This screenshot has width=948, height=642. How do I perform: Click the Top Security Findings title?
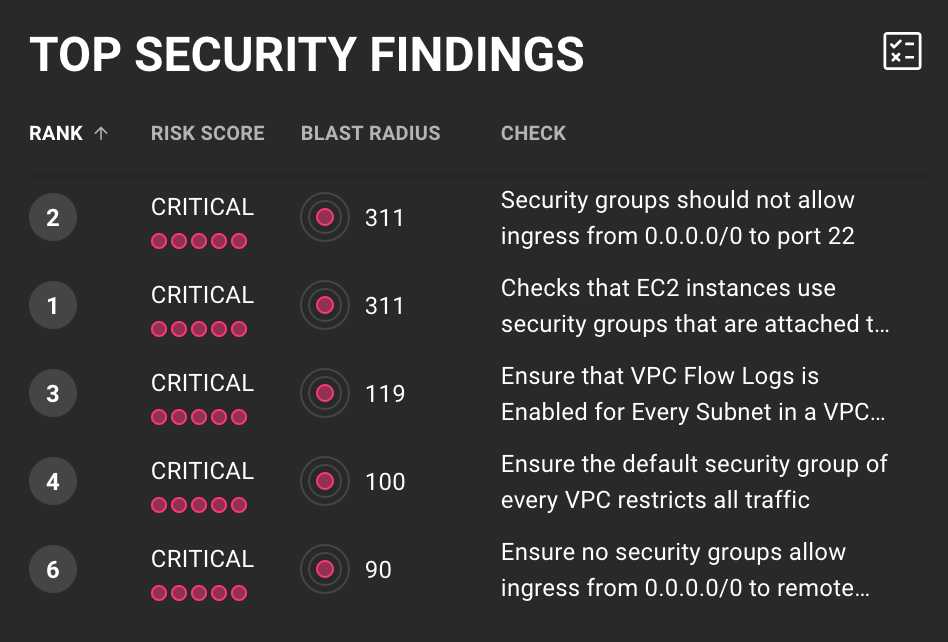click(307, 54)
